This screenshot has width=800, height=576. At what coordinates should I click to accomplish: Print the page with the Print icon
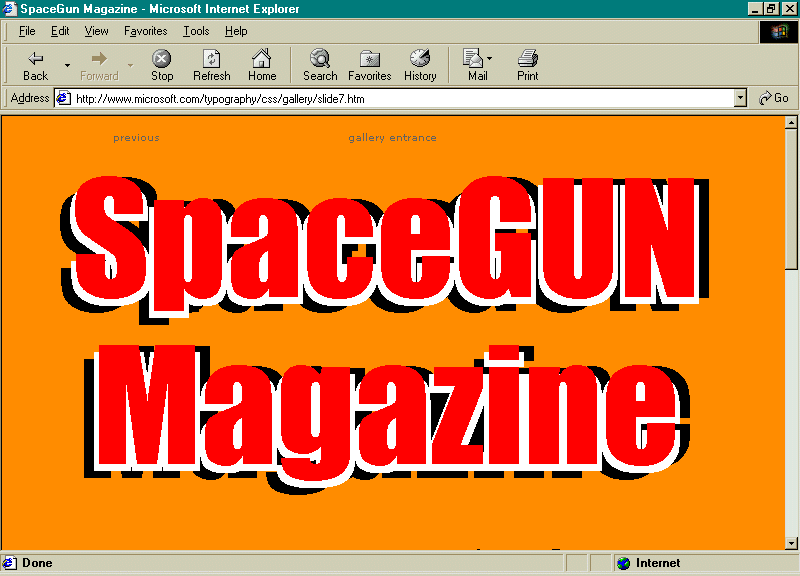click(528, 65)
